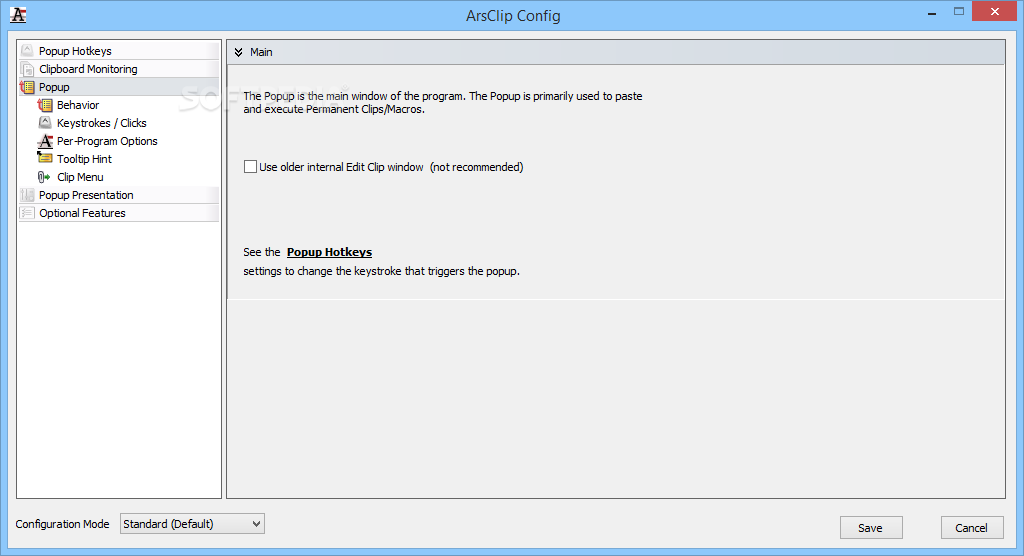Click the Popup Presentation icon

point(27,195)
